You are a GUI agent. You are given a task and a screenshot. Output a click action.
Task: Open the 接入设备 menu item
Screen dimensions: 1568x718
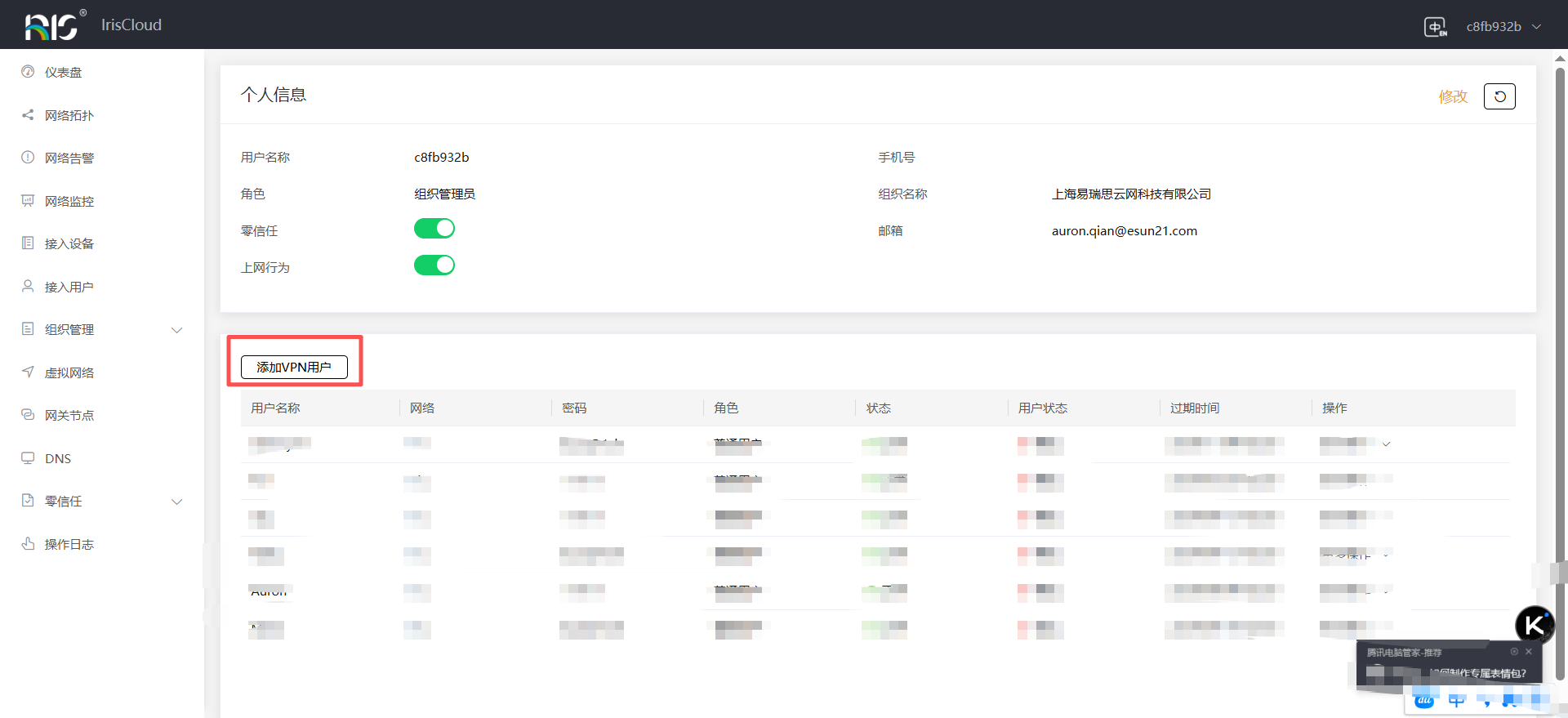coord(69,244)
